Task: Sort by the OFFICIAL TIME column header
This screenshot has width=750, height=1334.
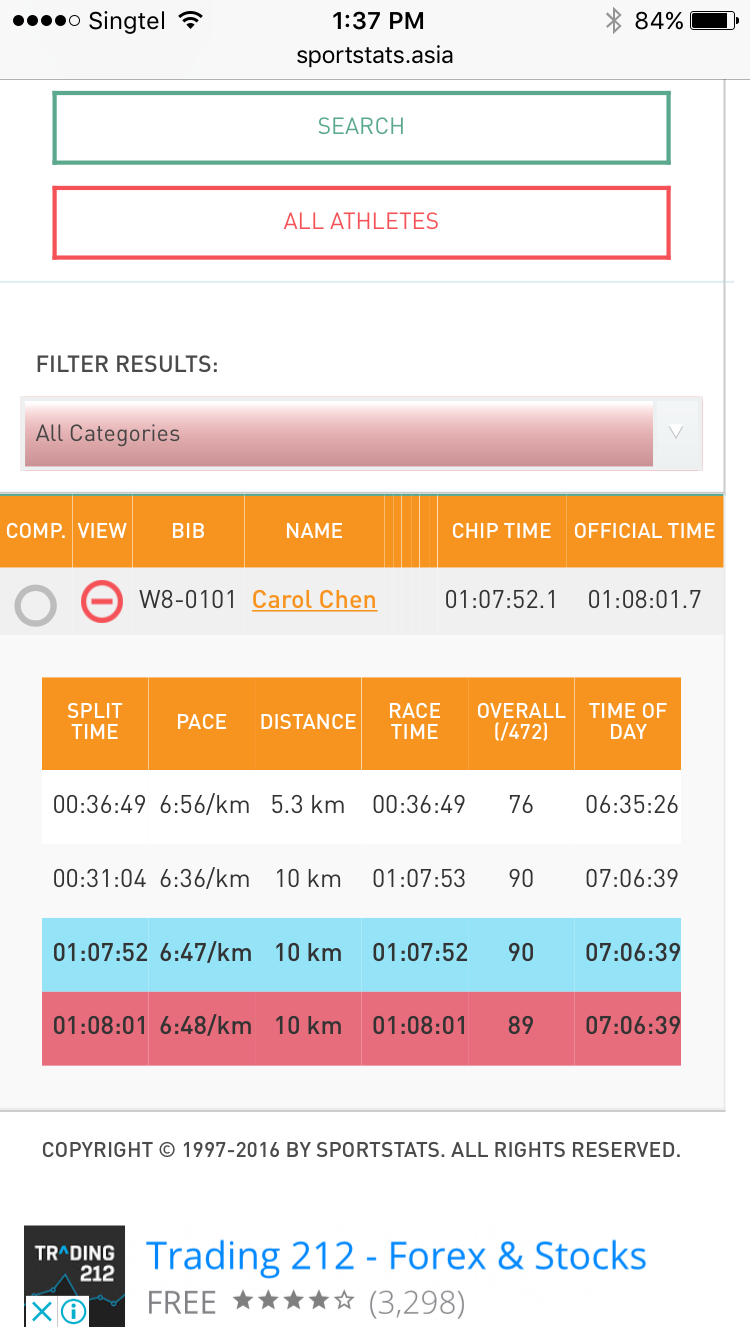Action: pos(644,531)
